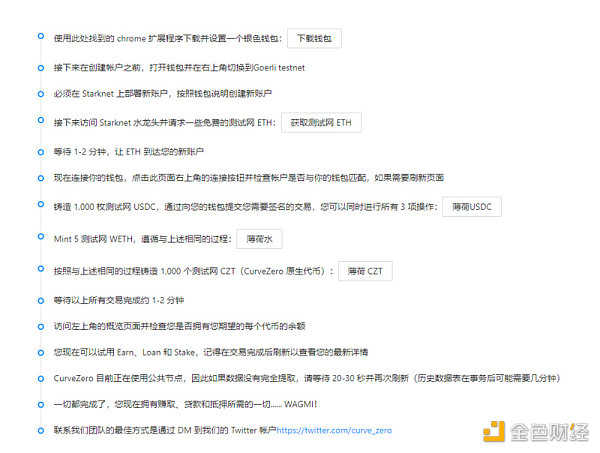Click bullet beside Earn、Loan 和 Stake step
The image size is (600, 453).
pos(38,350)
